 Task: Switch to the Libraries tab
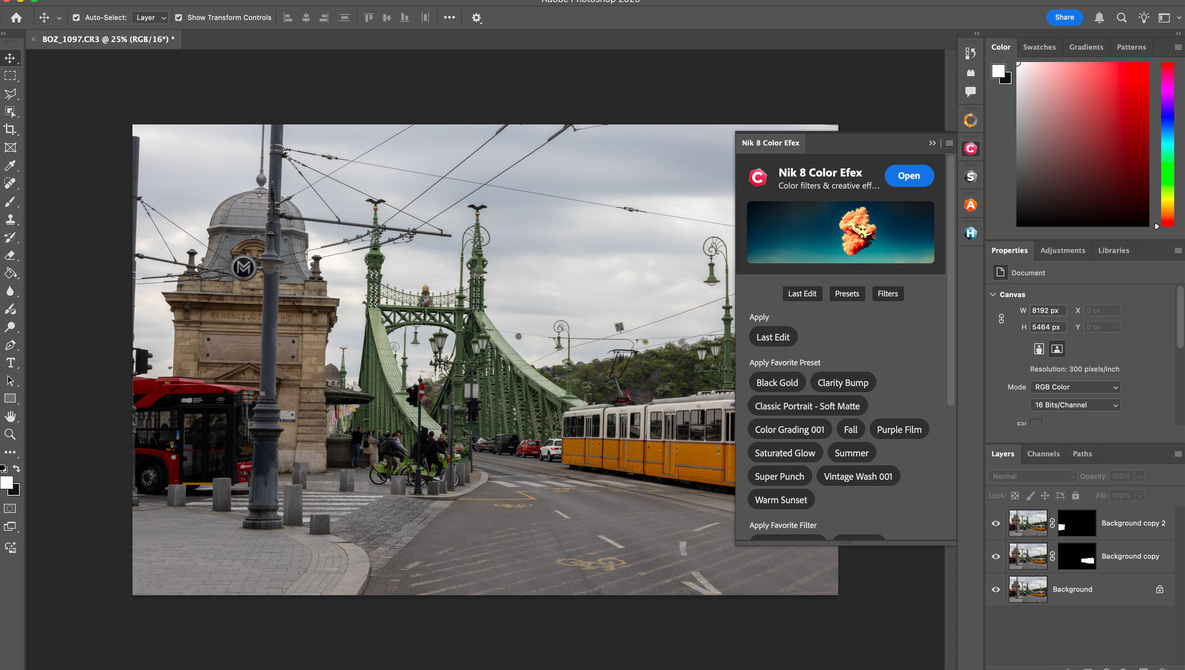(x=1114, y=250)
